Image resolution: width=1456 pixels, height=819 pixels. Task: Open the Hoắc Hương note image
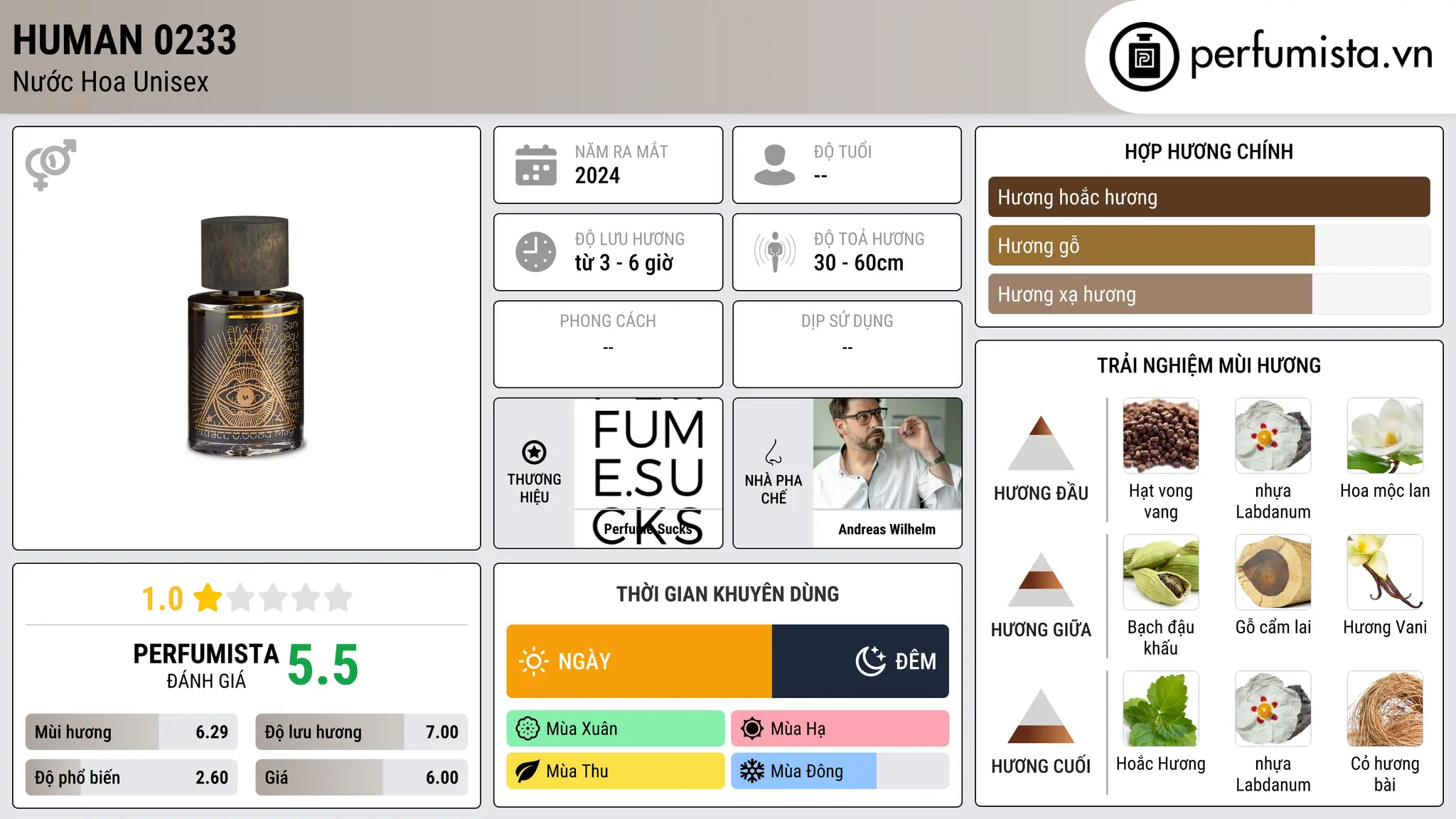1161,709
